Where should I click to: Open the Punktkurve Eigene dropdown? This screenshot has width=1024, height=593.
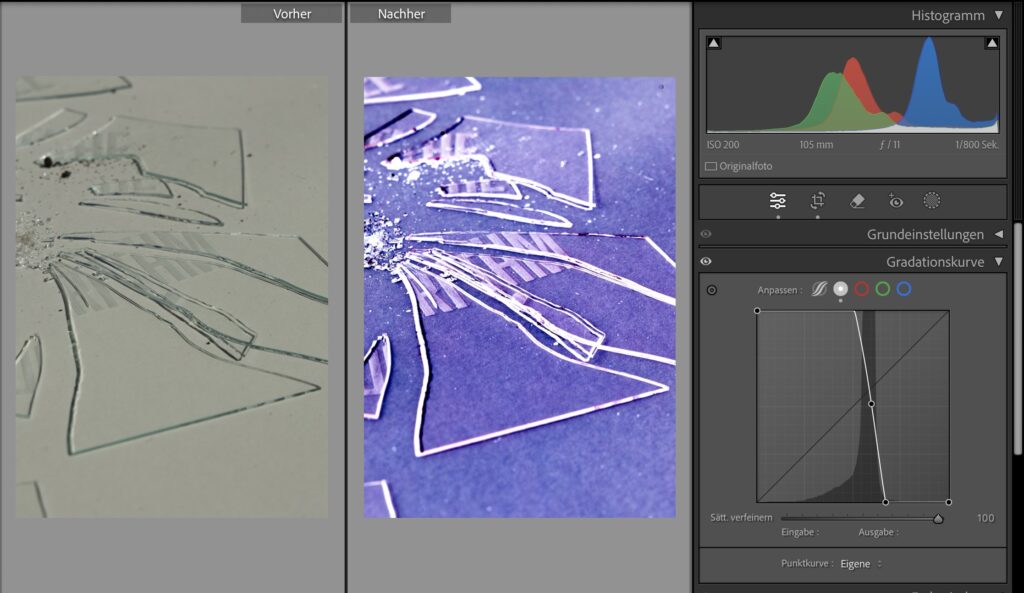tap(861, 564)
